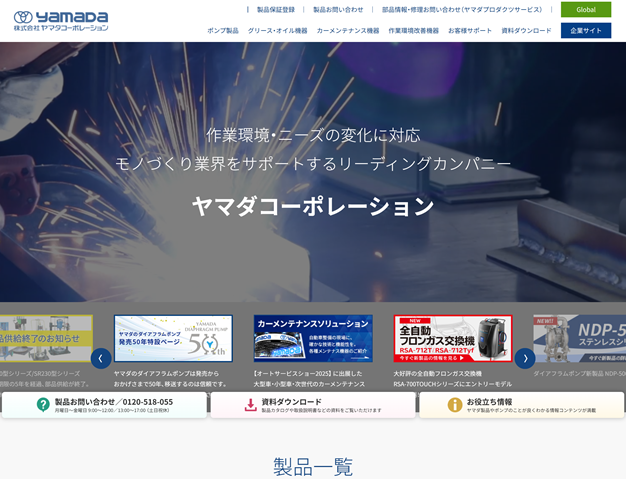Click the red download arrow icon
Image resolution: width=626 pixels, height=479 pixels.
[x=250, y=405]
